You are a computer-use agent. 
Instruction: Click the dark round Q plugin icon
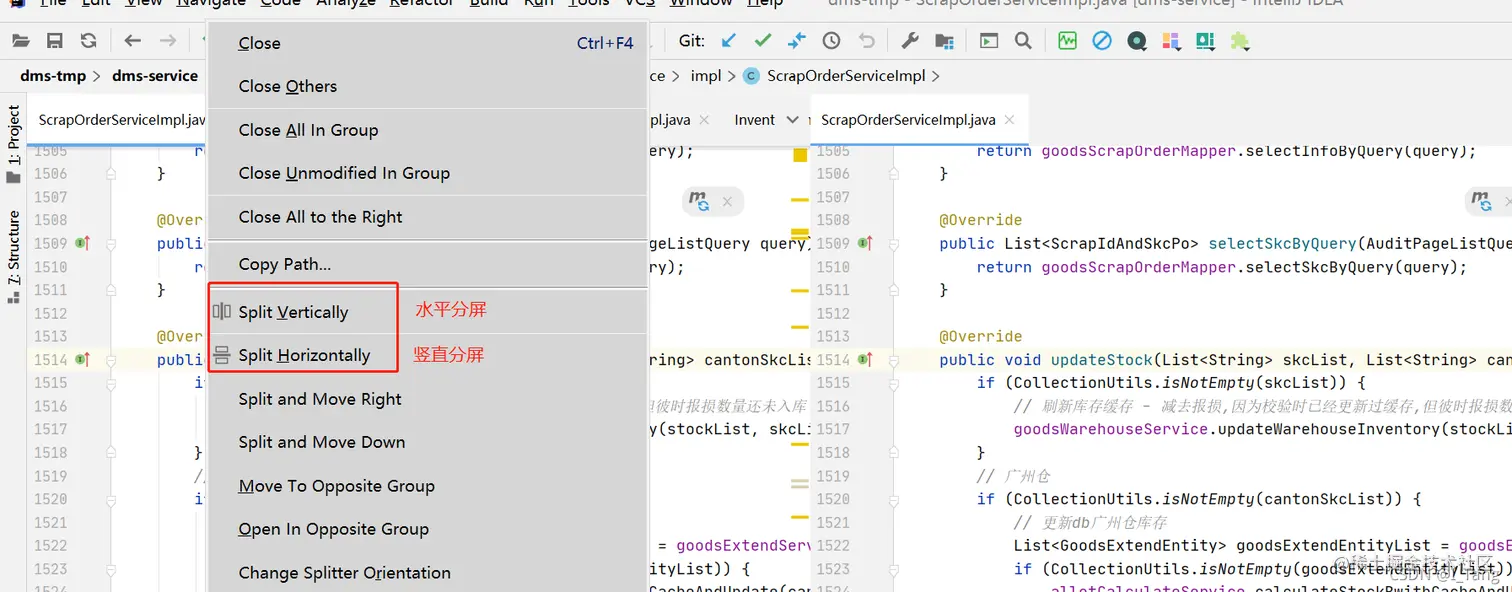tap(1136, 41)
